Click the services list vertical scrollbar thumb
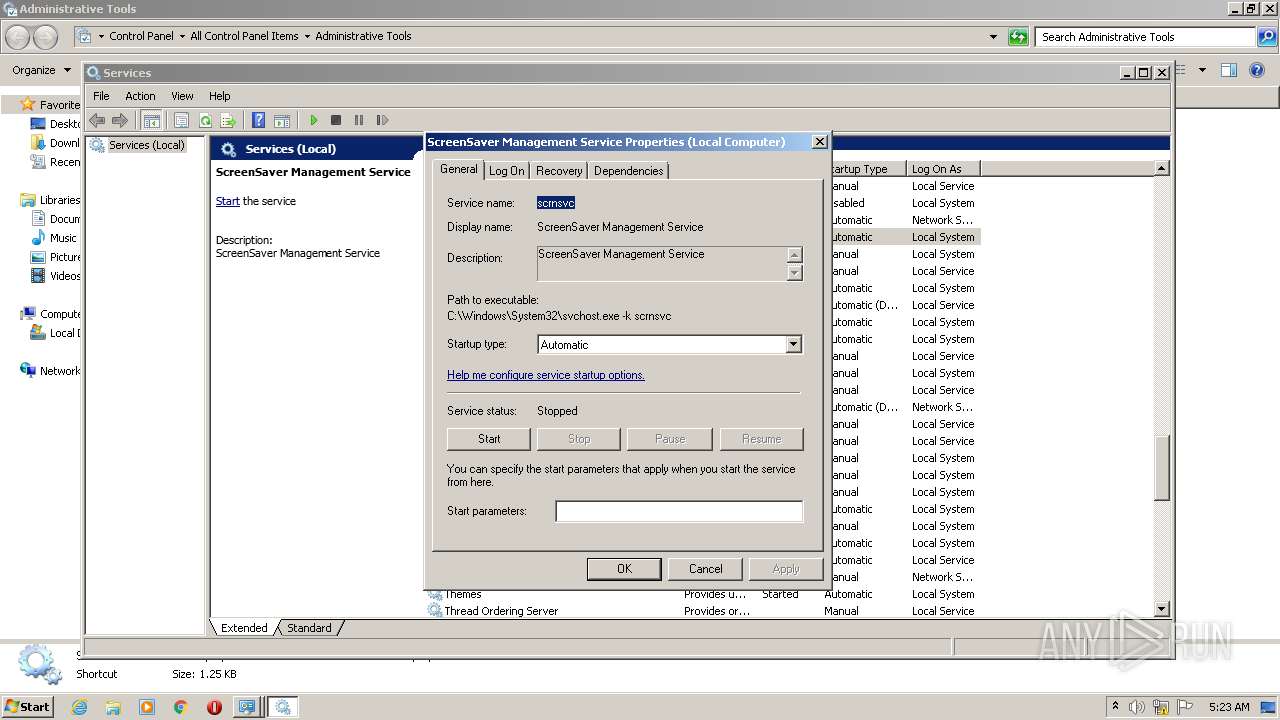The image size is (1280, 720). point(1161,468)
